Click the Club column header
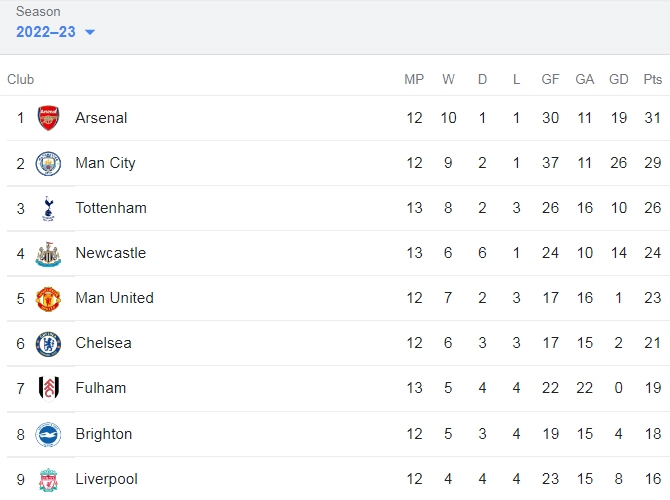This screenshot has width=670, height=500. [x=21, y=79]
